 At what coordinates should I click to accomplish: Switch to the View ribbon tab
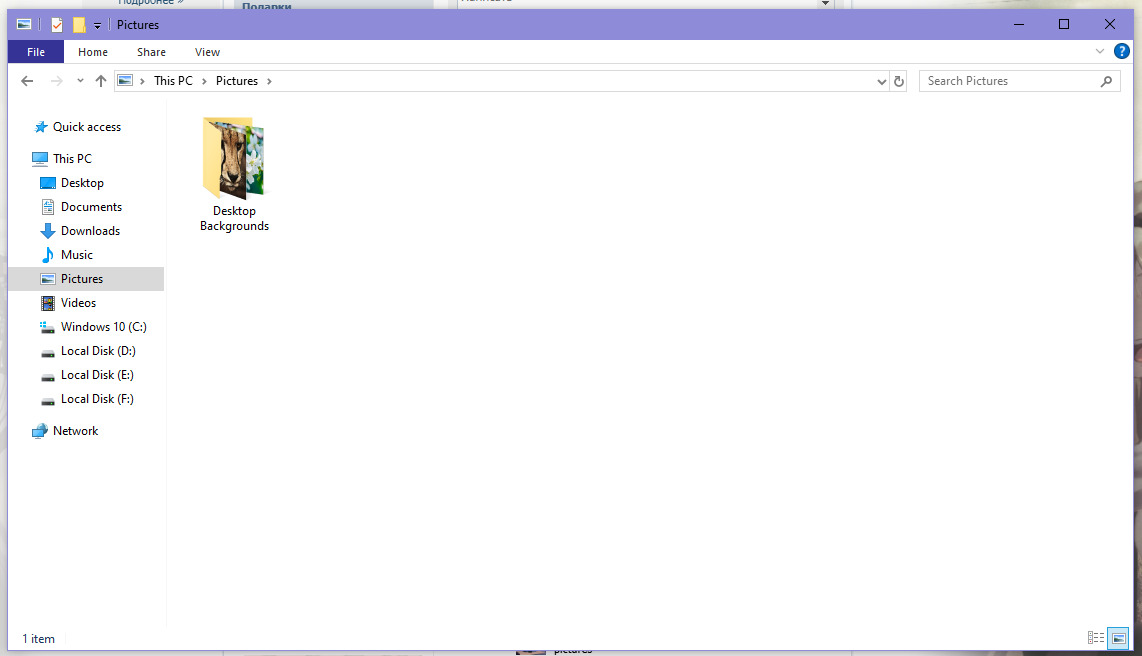coord(208,52)
